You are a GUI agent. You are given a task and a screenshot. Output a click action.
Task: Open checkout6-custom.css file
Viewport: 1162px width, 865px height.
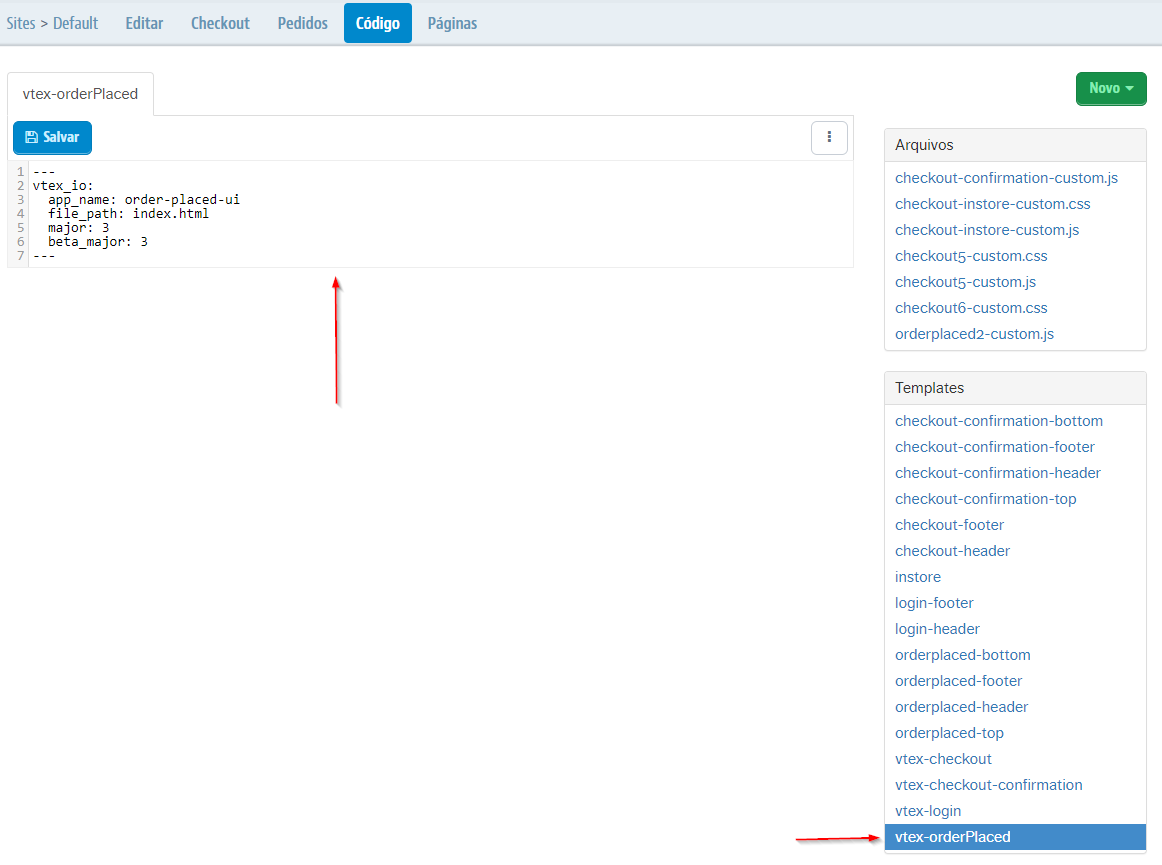point(971,308)
